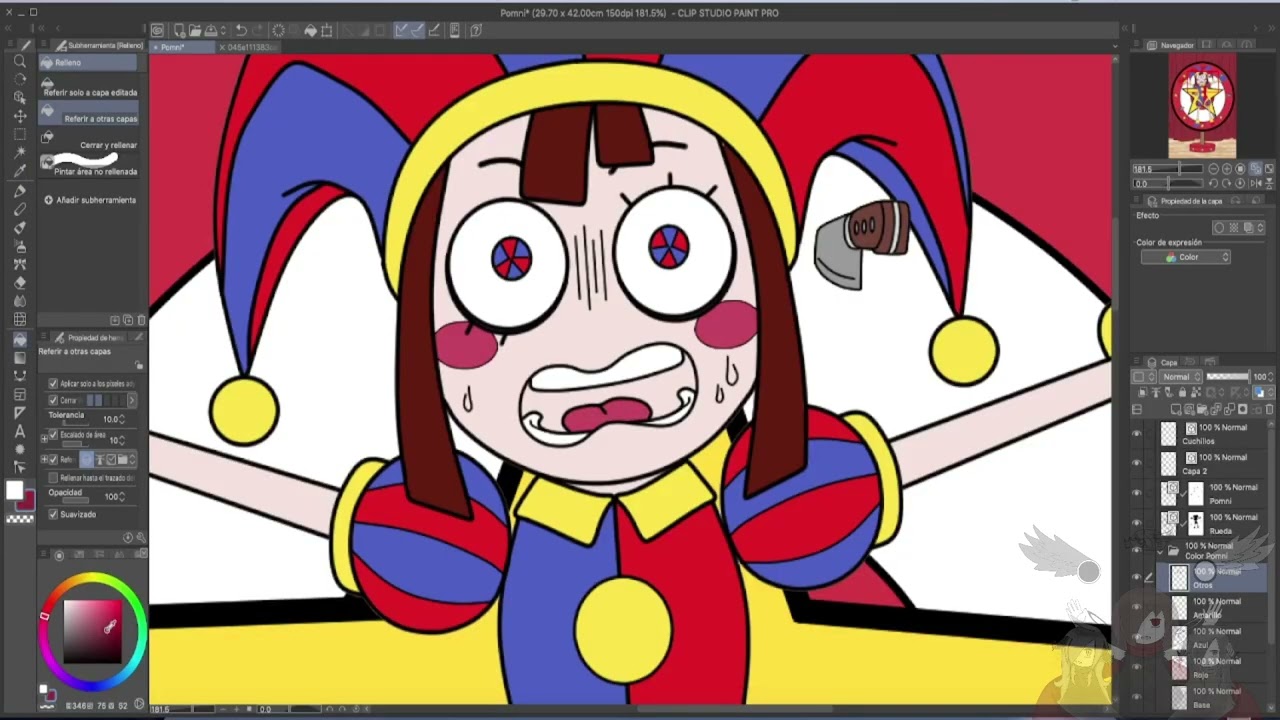Select the Brush tool
The image size is (1280, 720).
[x=19, y=228]
